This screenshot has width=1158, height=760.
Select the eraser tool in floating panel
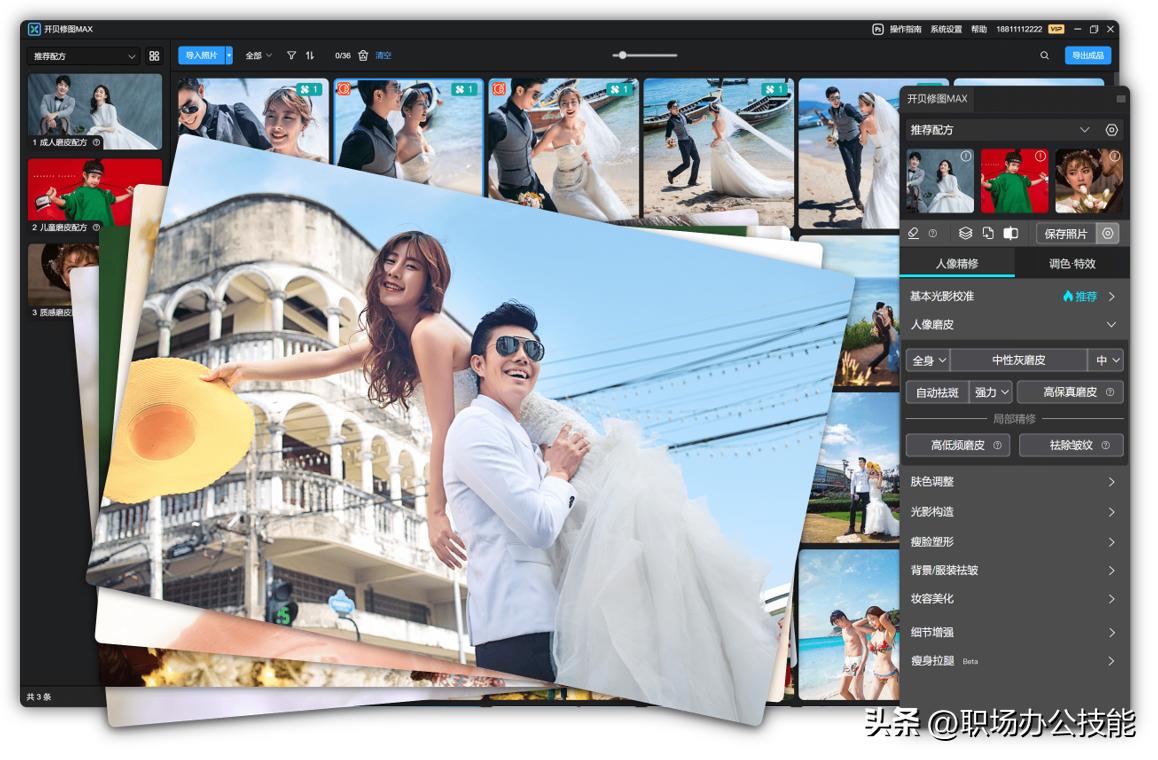913,233
